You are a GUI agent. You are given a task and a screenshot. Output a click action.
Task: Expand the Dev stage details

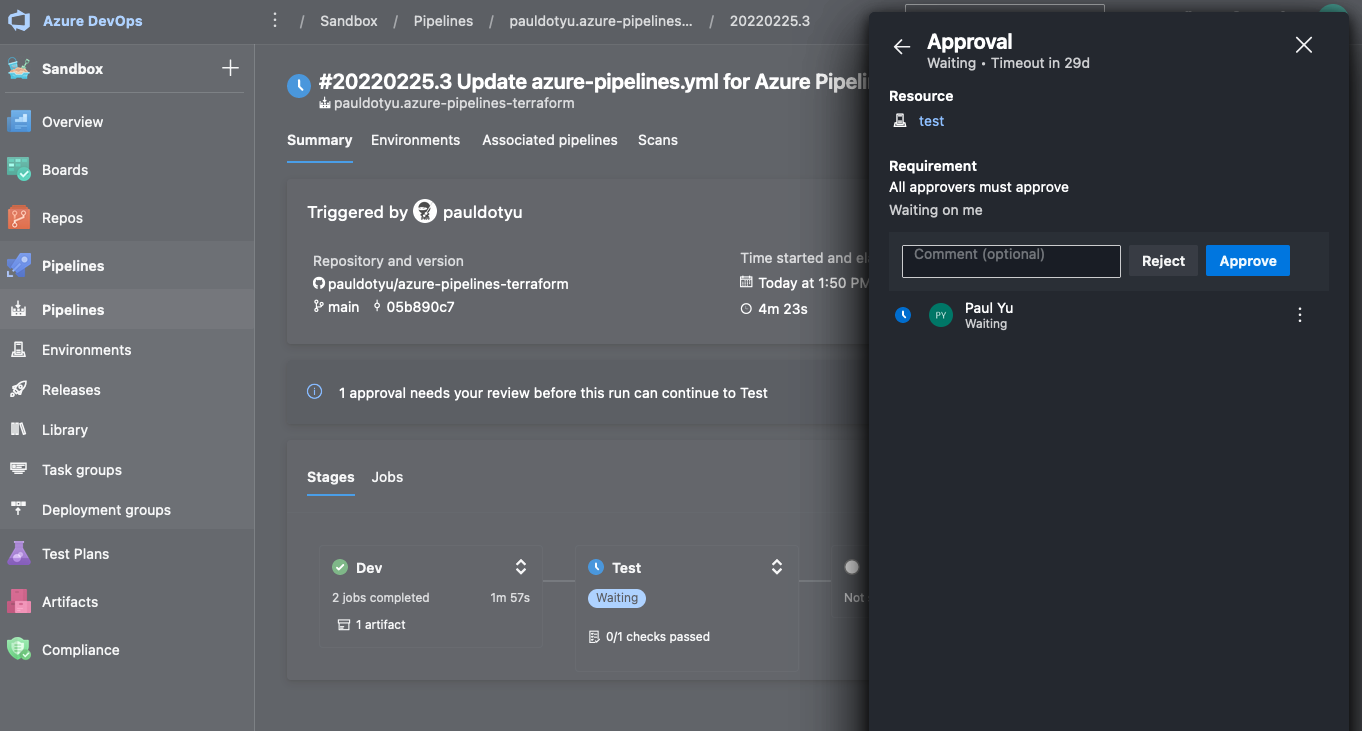(x=521, y=567)
